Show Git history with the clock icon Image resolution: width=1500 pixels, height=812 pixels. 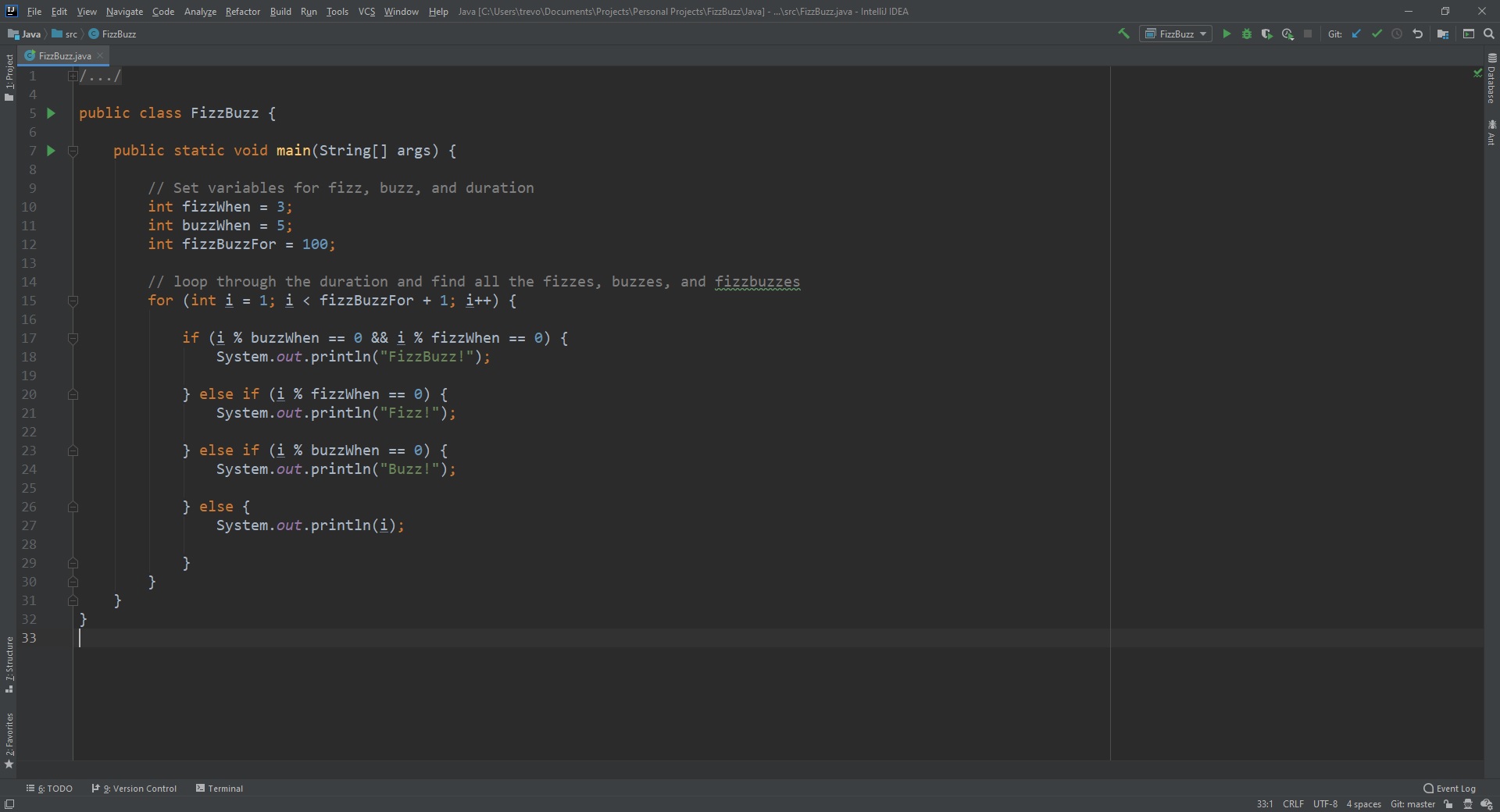[x=1397, y=34]
